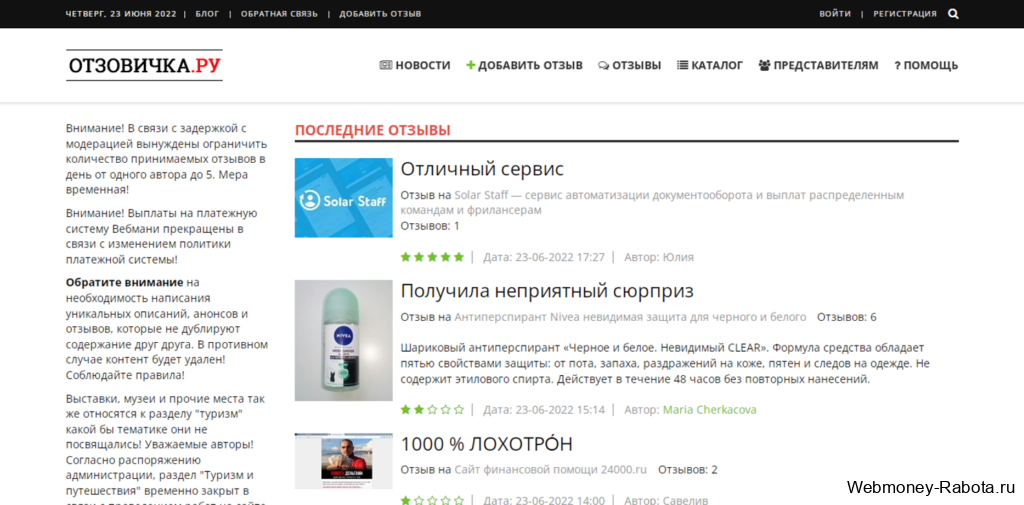Open the 24000.ru site screenshot thumbnail
1024x505 pixels.
[x=344, y=461]
